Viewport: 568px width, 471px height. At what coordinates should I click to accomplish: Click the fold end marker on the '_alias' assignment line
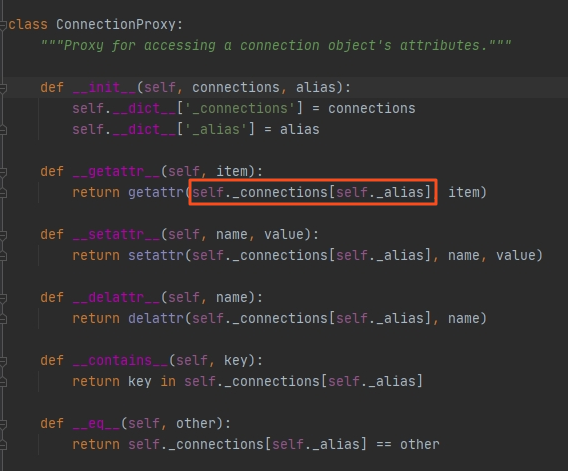tap(3, 130)
